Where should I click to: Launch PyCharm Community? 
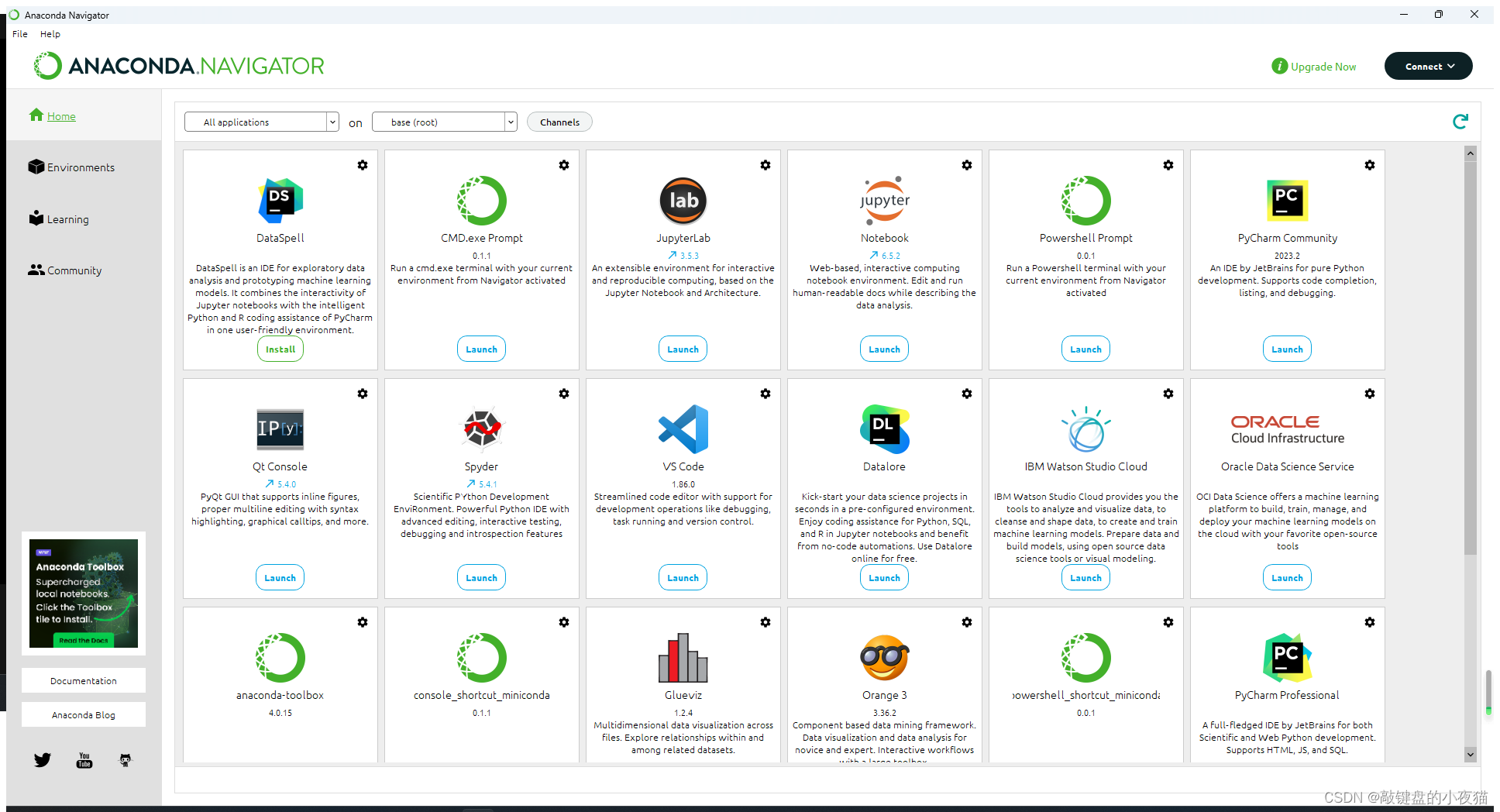(x=1288, y=349)
